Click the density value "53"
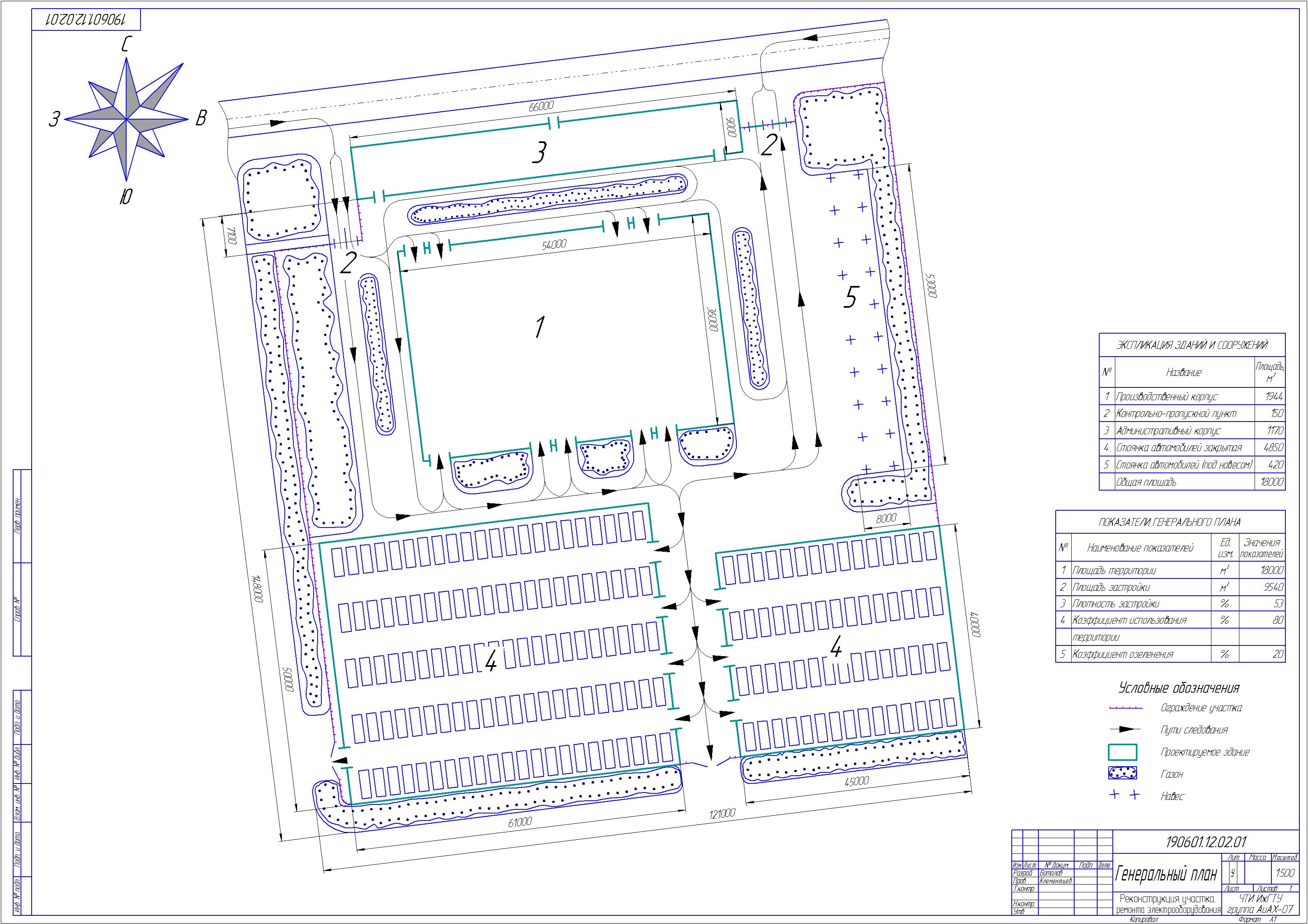The height and width of the screenshot is (924, 1308). click(1278, 604)
